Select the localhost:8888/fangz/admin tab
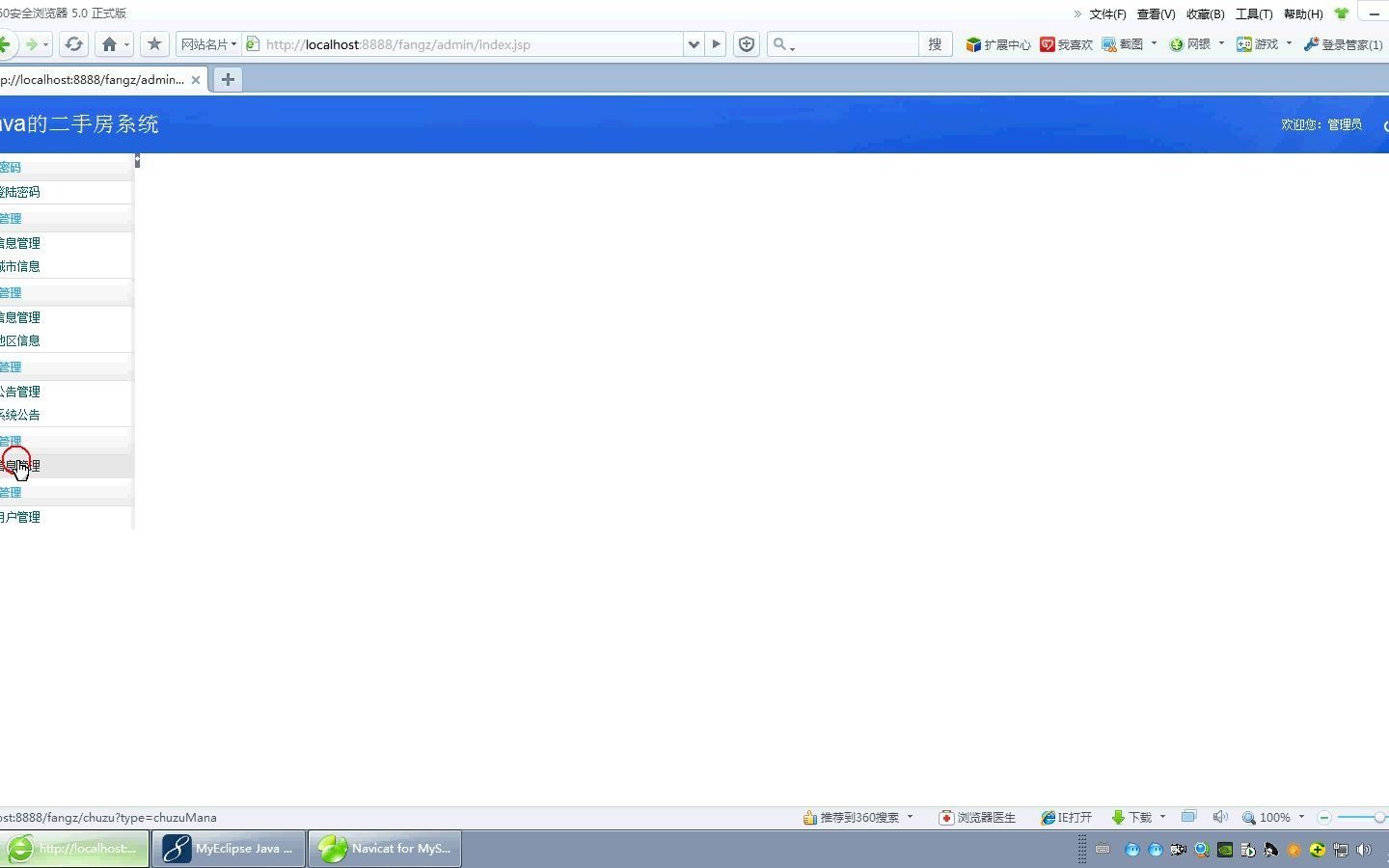Image resolution: width=1389 pixels, height=868 pixels. coord(92,80)
